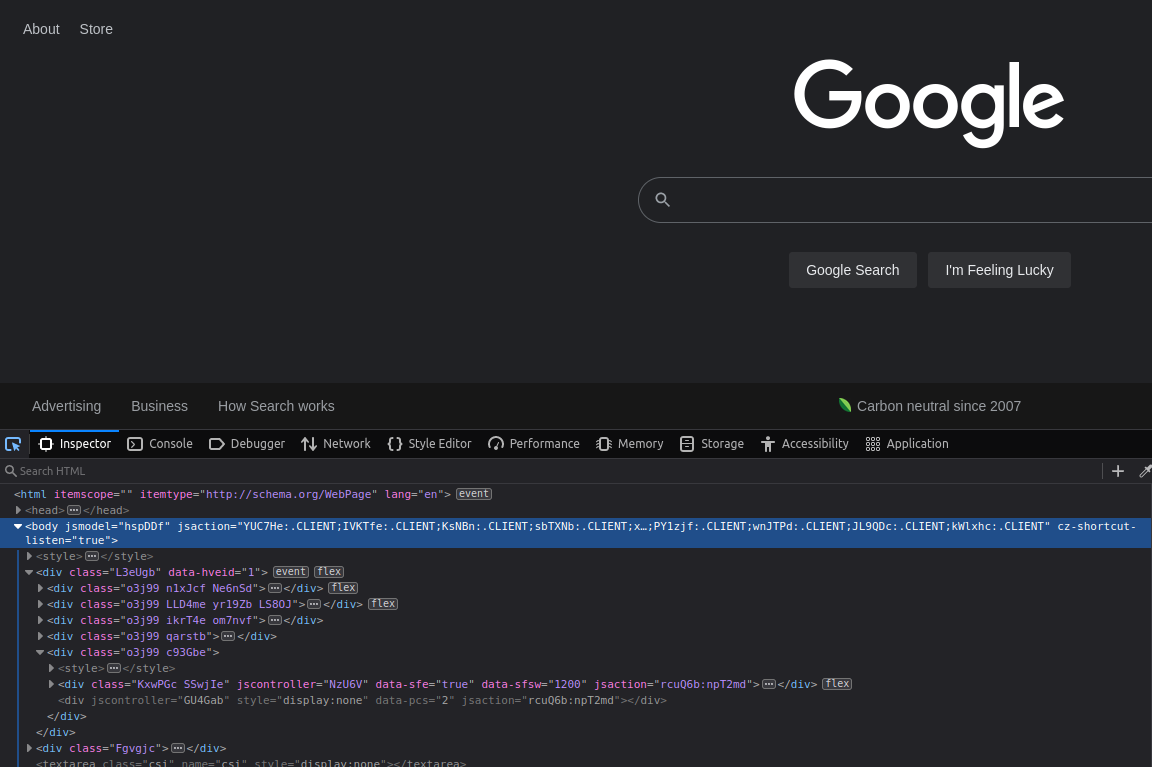This screenshot has height=767, width=1152.
Task: Open the Storage panel
Action: tap(712, 444)
